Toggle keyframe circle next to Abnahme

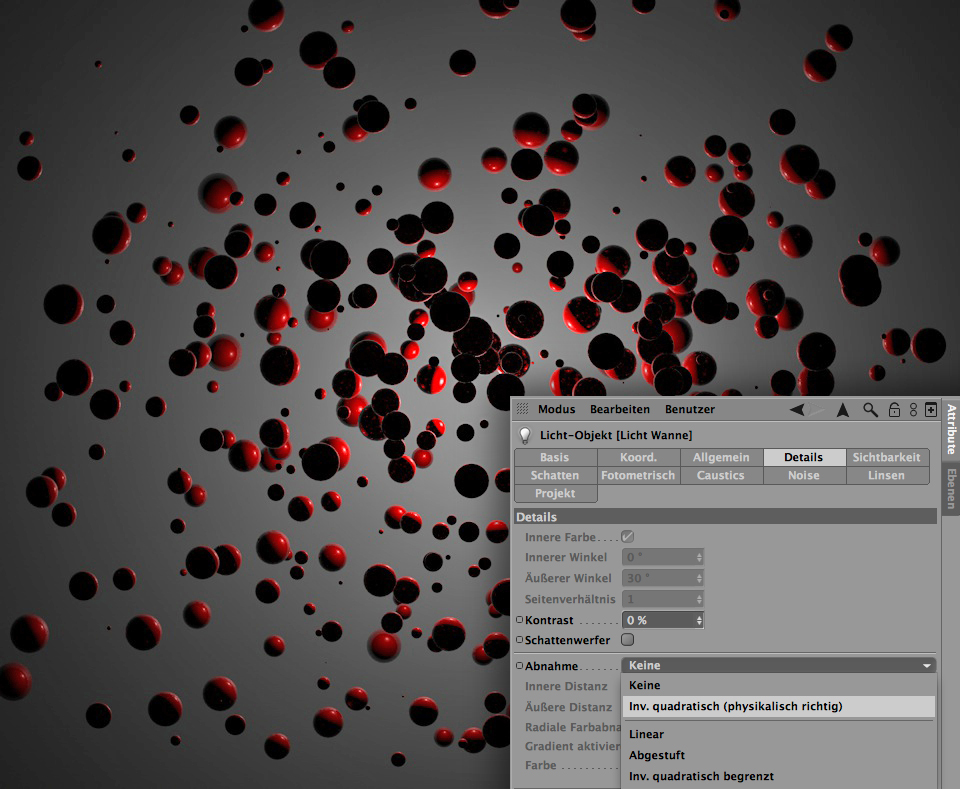pyautogui.click(x=519, y=665)
